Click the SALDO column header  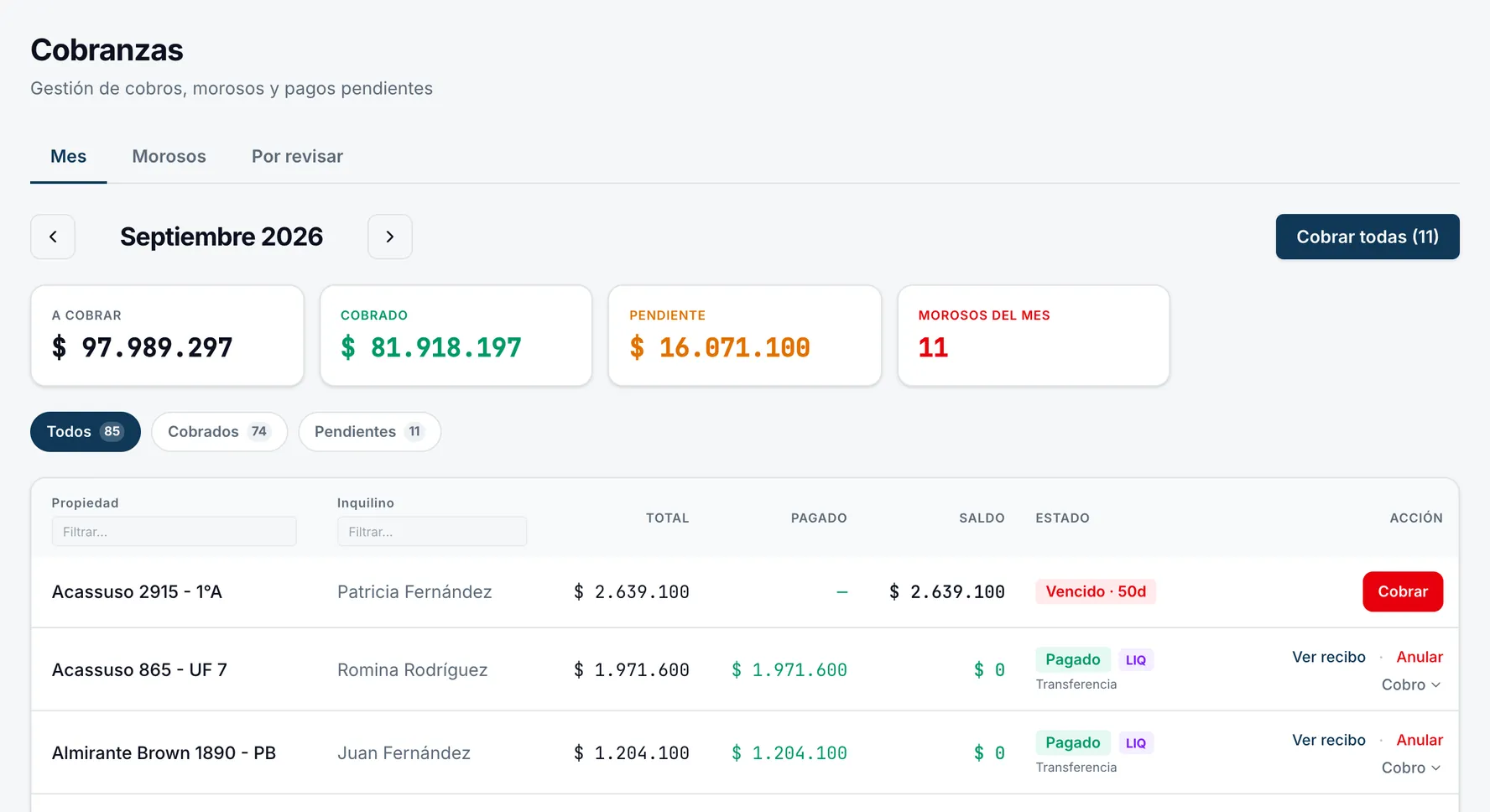point(982,518)
